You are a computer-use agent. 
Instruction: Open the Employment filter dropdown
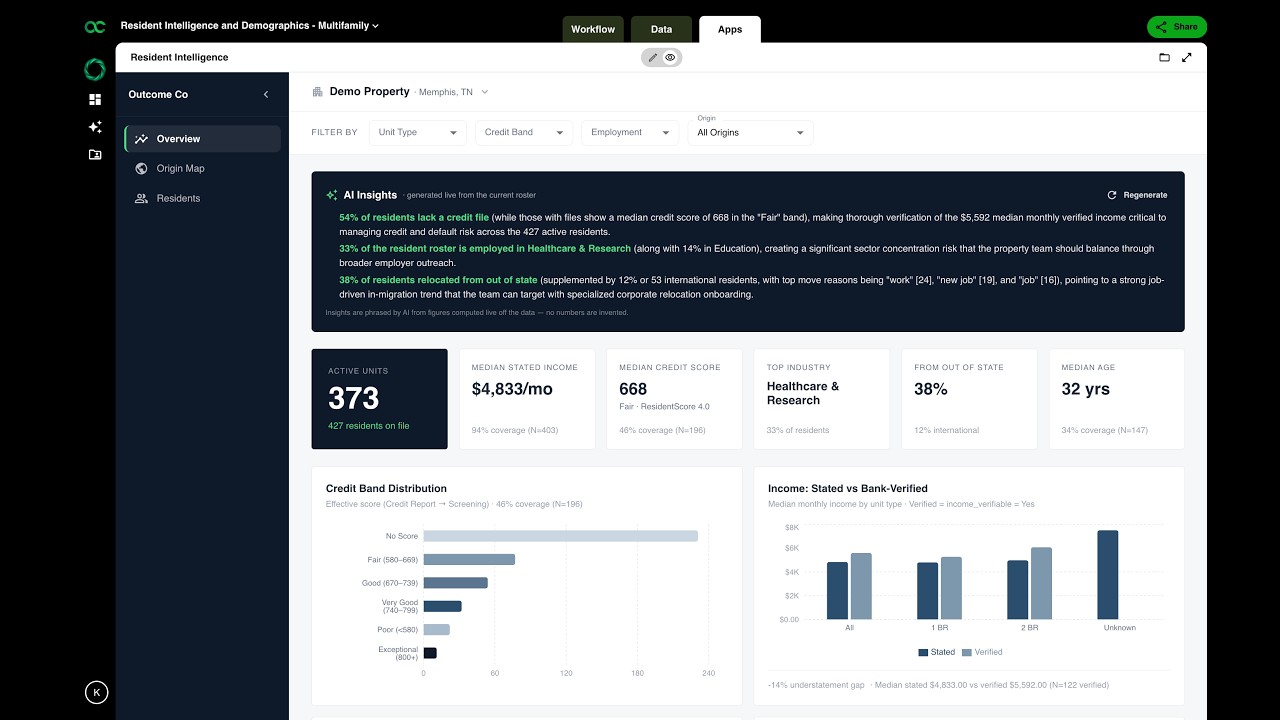pyautogui.click(x=630, y=132)
